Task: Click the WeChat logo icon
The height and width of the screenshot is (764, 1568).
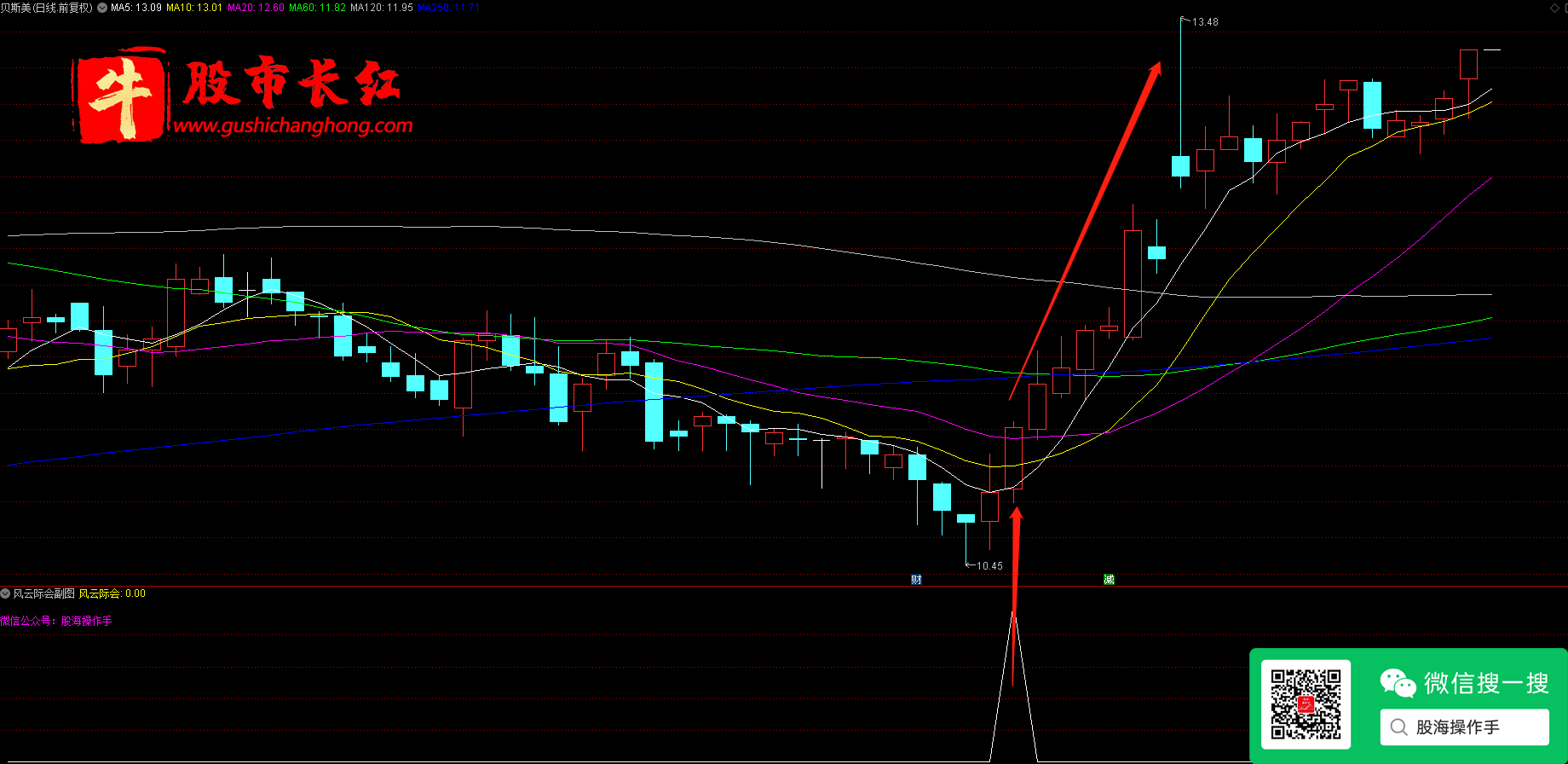Action: (x=1398, y=683)
